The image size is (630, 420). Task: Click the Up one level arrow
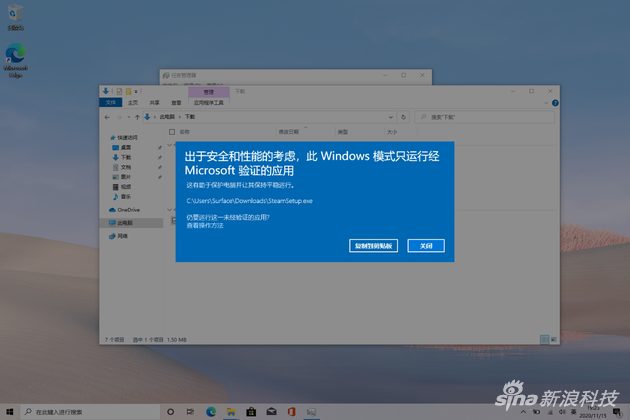(x=137, y=117)
